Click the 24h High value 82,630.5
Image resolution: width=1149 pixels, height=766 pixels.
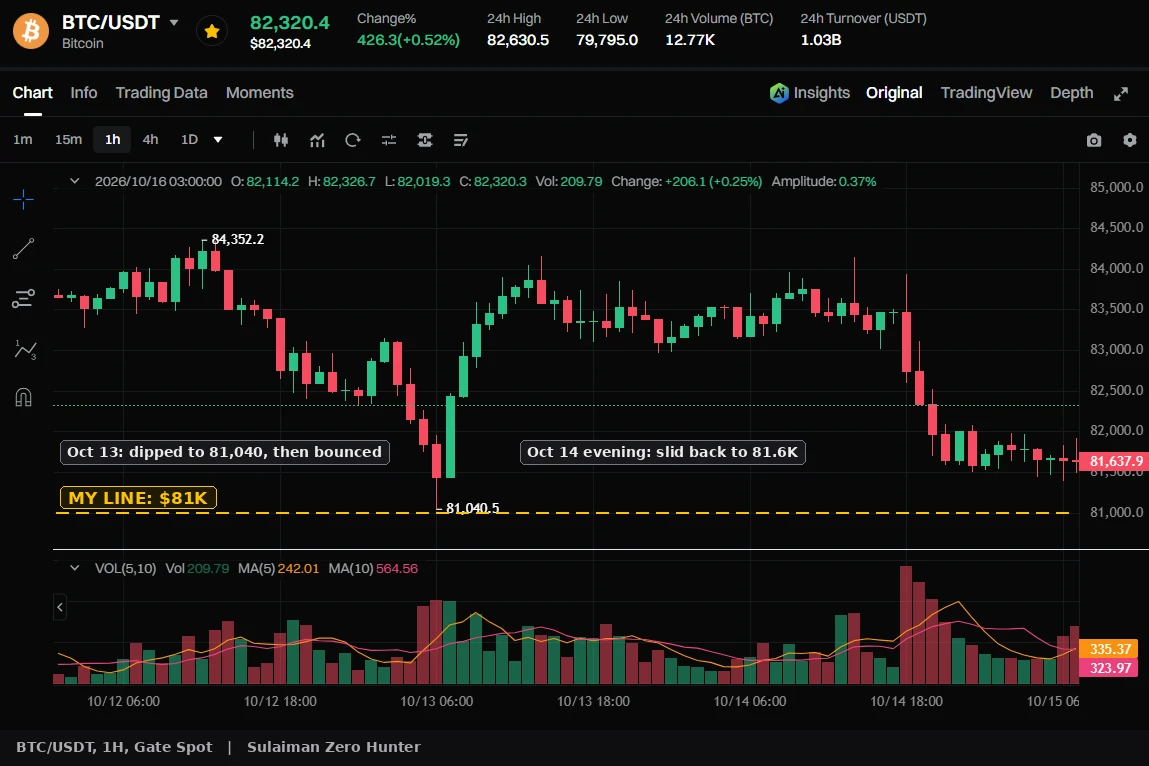pyautogui.click(x=518, y=40)
